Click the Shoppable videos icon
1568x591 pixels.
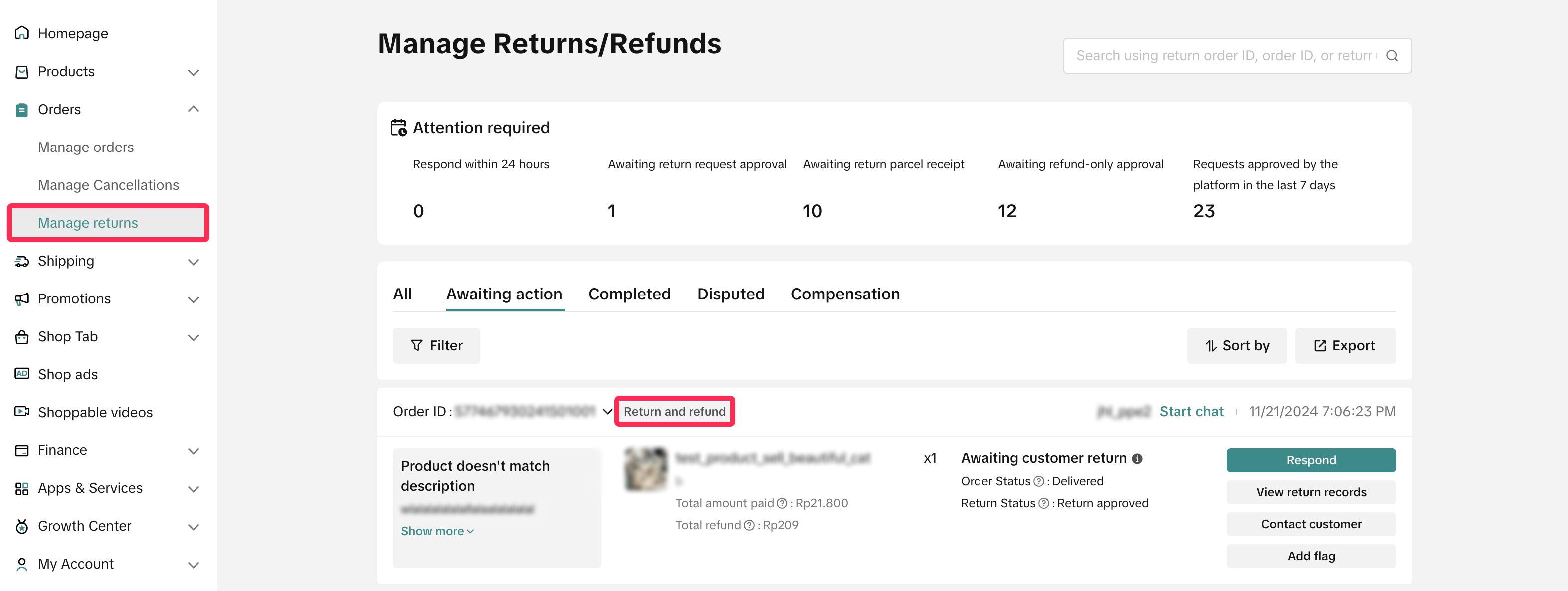click(22, 412)
